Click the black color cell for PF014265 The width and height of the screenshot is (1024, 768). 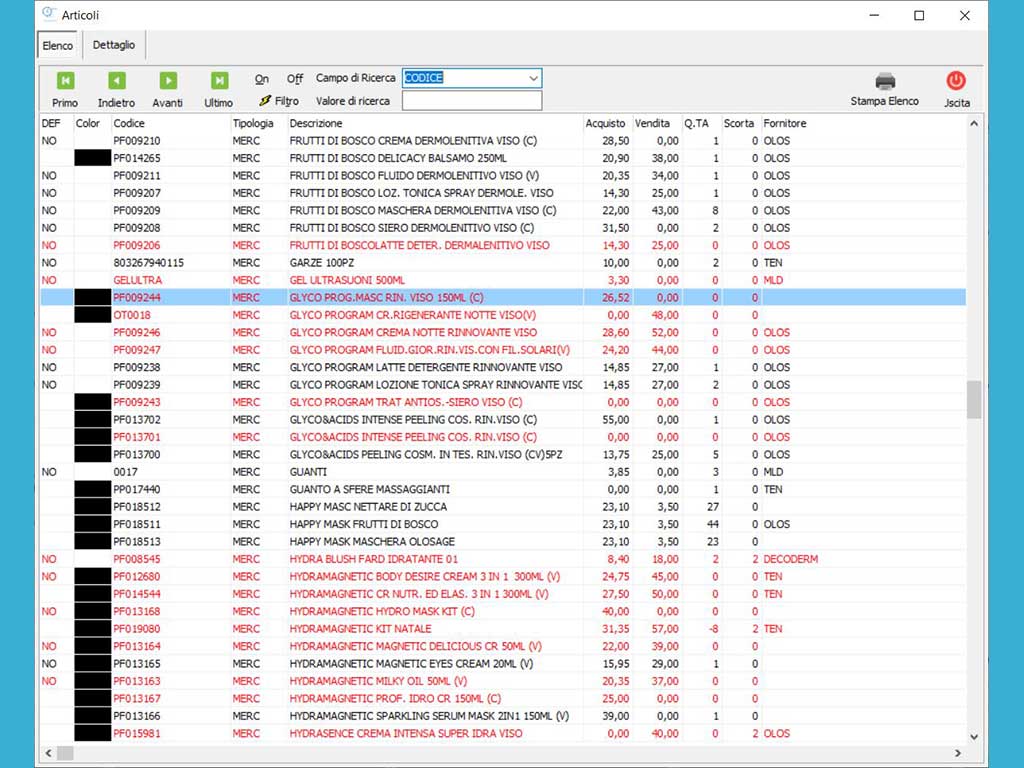(x=92, y=158)
